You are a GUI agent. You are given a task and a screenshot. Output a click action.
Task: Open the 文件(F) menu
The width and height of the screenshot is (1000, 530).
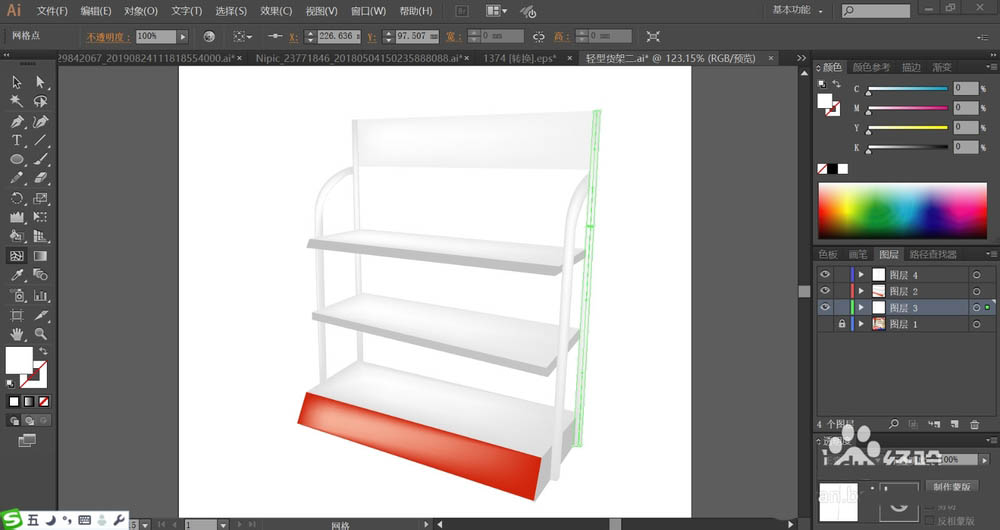52,11
